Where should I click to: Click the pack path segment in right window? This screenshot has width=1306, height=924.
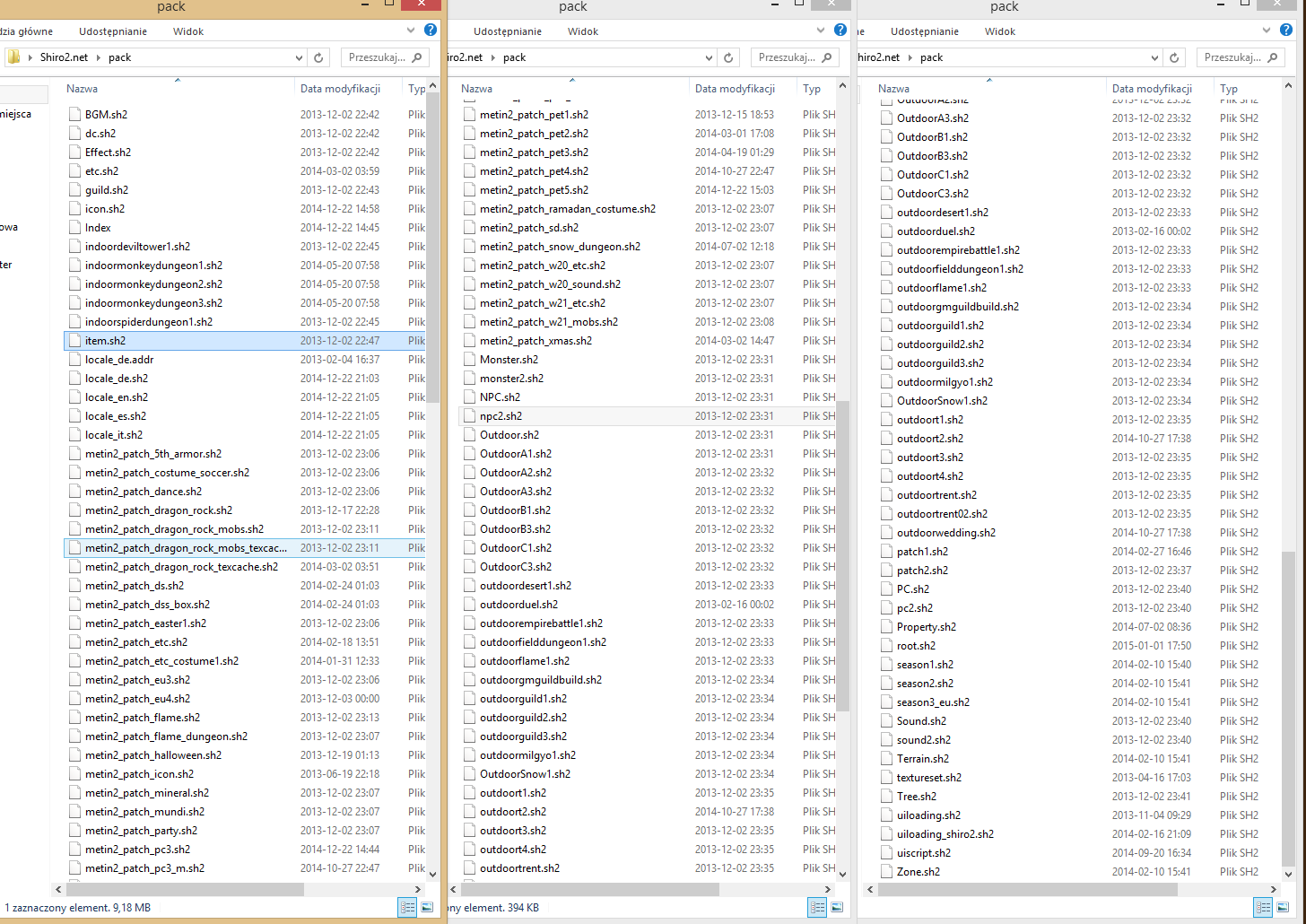[931, 57]
